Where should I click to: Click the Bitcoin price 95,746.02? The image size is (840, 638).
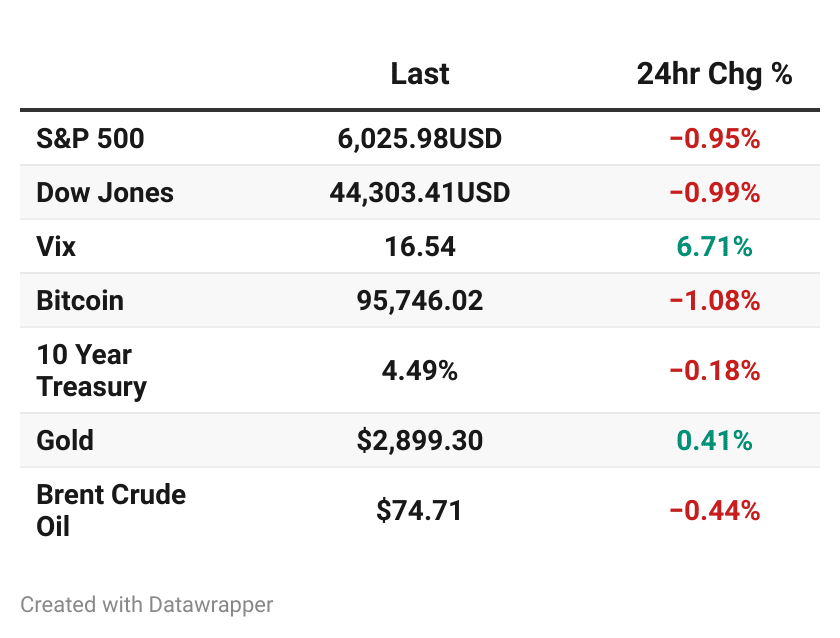click(x=419, y=301)
